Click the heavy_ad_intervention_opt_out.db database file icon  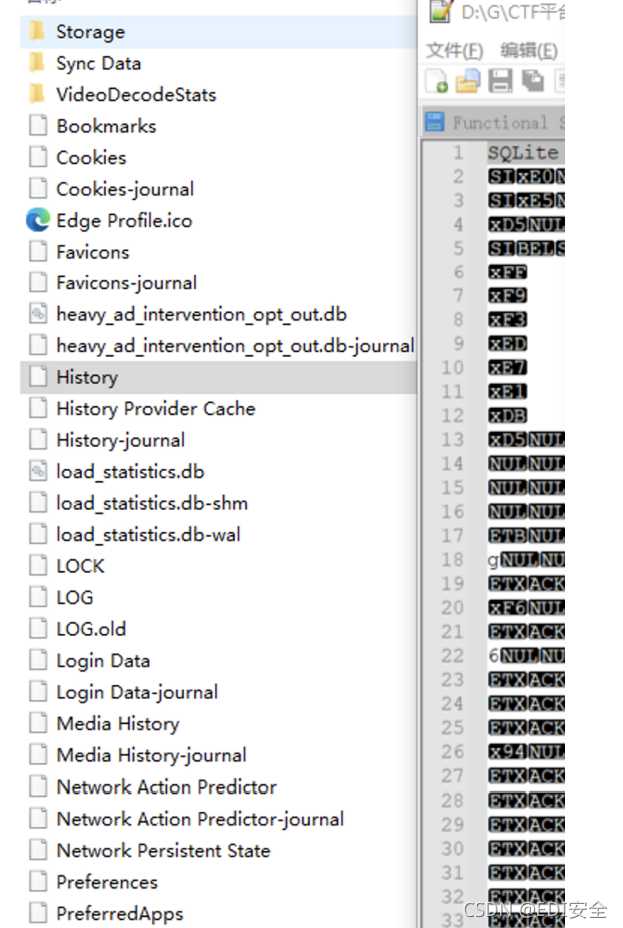38,314
